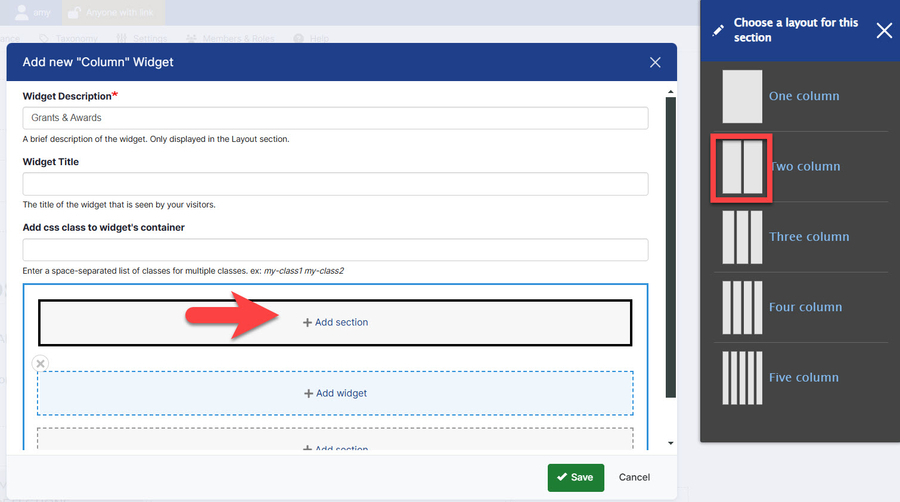The height and width of the screenshot is (502, 900).
Task: Click the dialog scrollbar up arrow
Action: [x=670, y=92]
